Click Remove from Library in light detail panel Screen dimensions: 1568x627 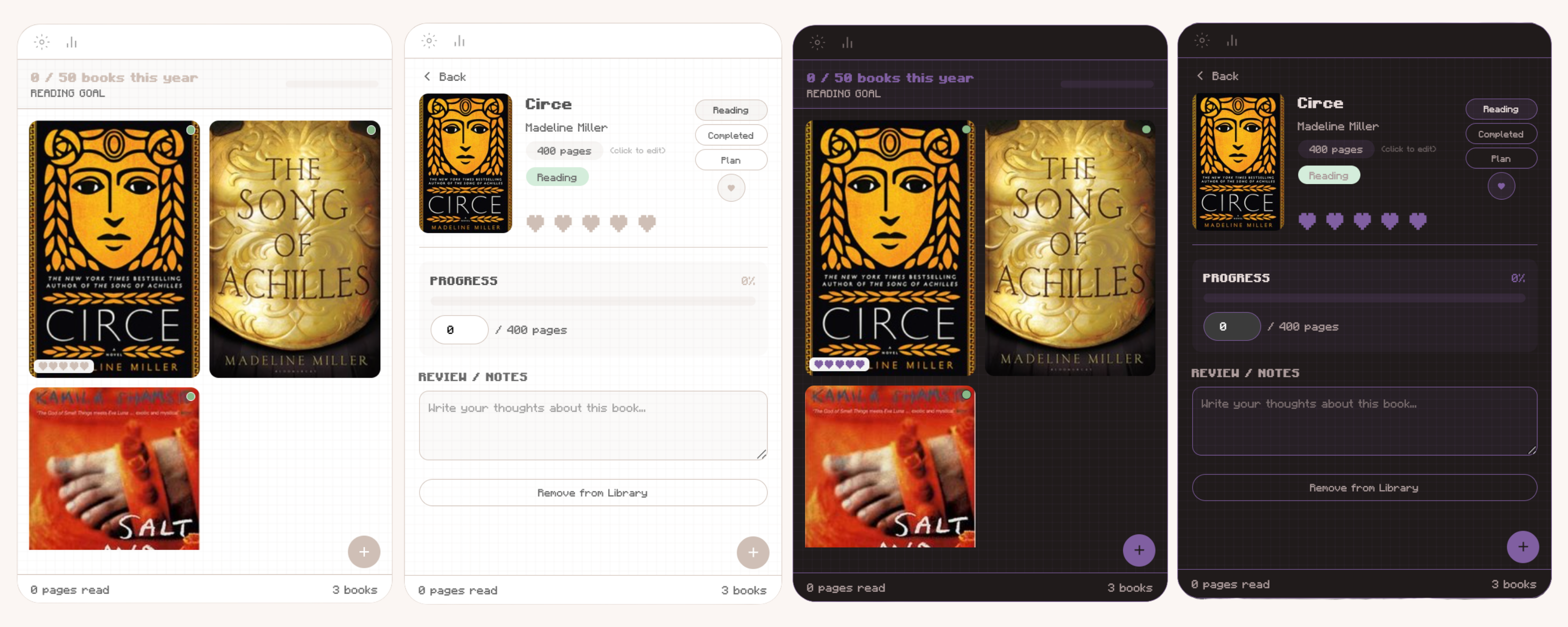[x=593, y=493]
